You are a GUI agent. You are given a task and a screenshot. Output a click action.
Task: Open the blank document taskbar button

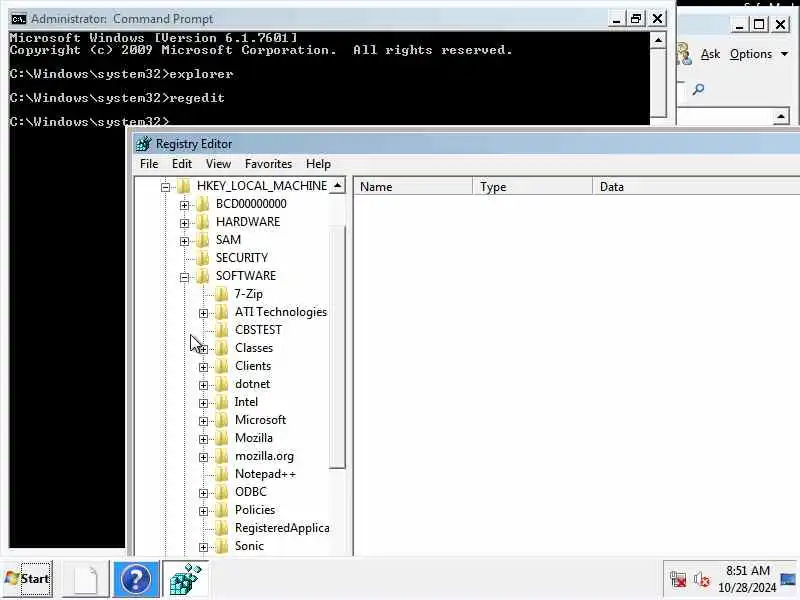[x=86, y=579]
